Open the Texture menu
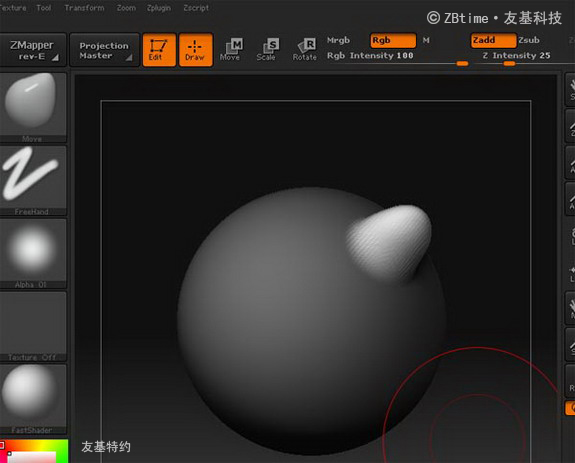575x463 pixels. click(x=13, y=8)
